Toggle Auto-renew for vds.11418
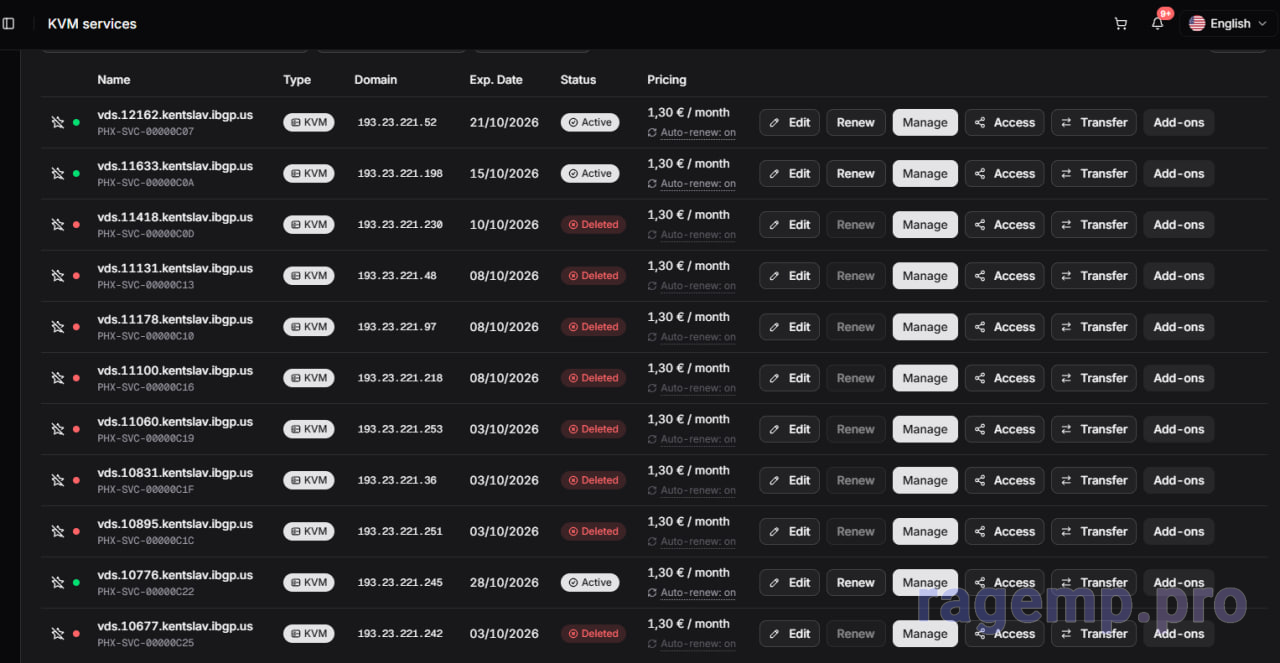 [691, 234]
